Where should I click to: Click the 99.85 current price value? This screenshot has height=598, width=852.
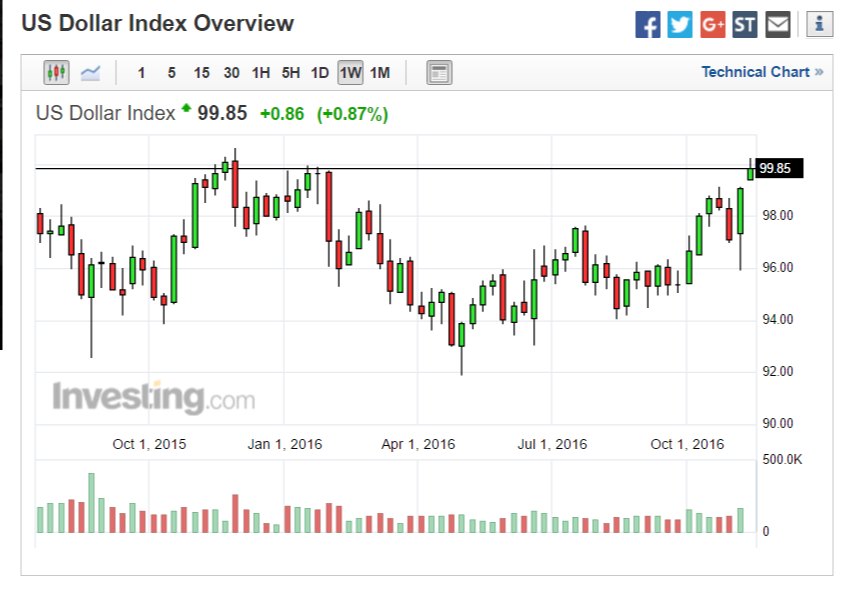(222, 113)
